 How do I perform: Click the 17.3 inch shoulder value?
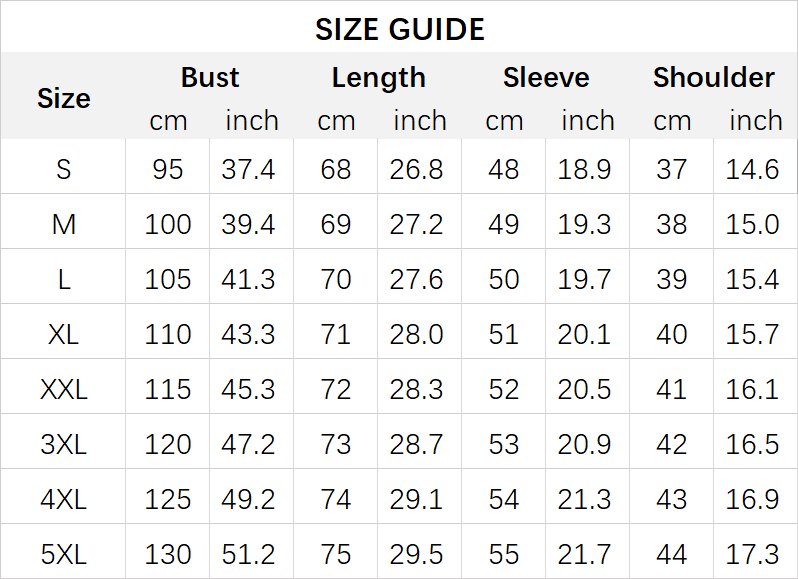coord(753,553)
